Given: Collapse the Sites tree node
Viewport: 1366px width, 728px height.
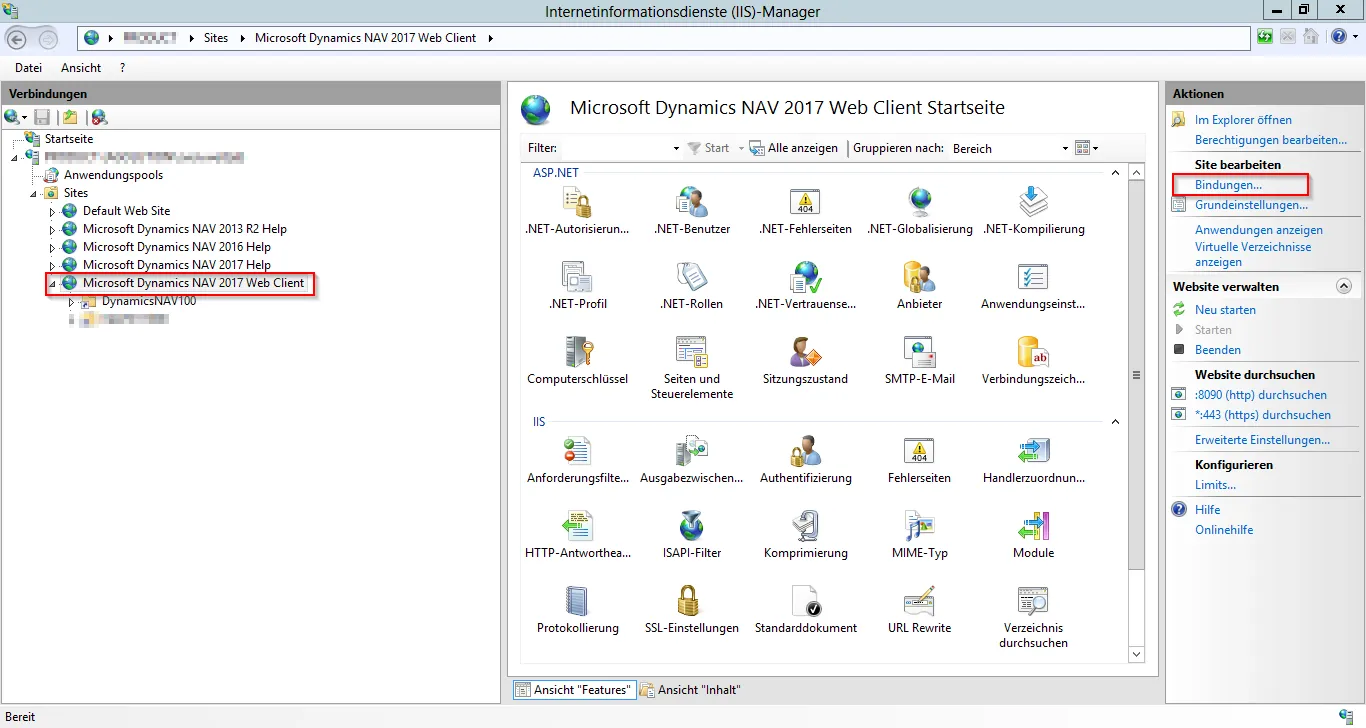Looking at the screenshot, I should (34, 194).
